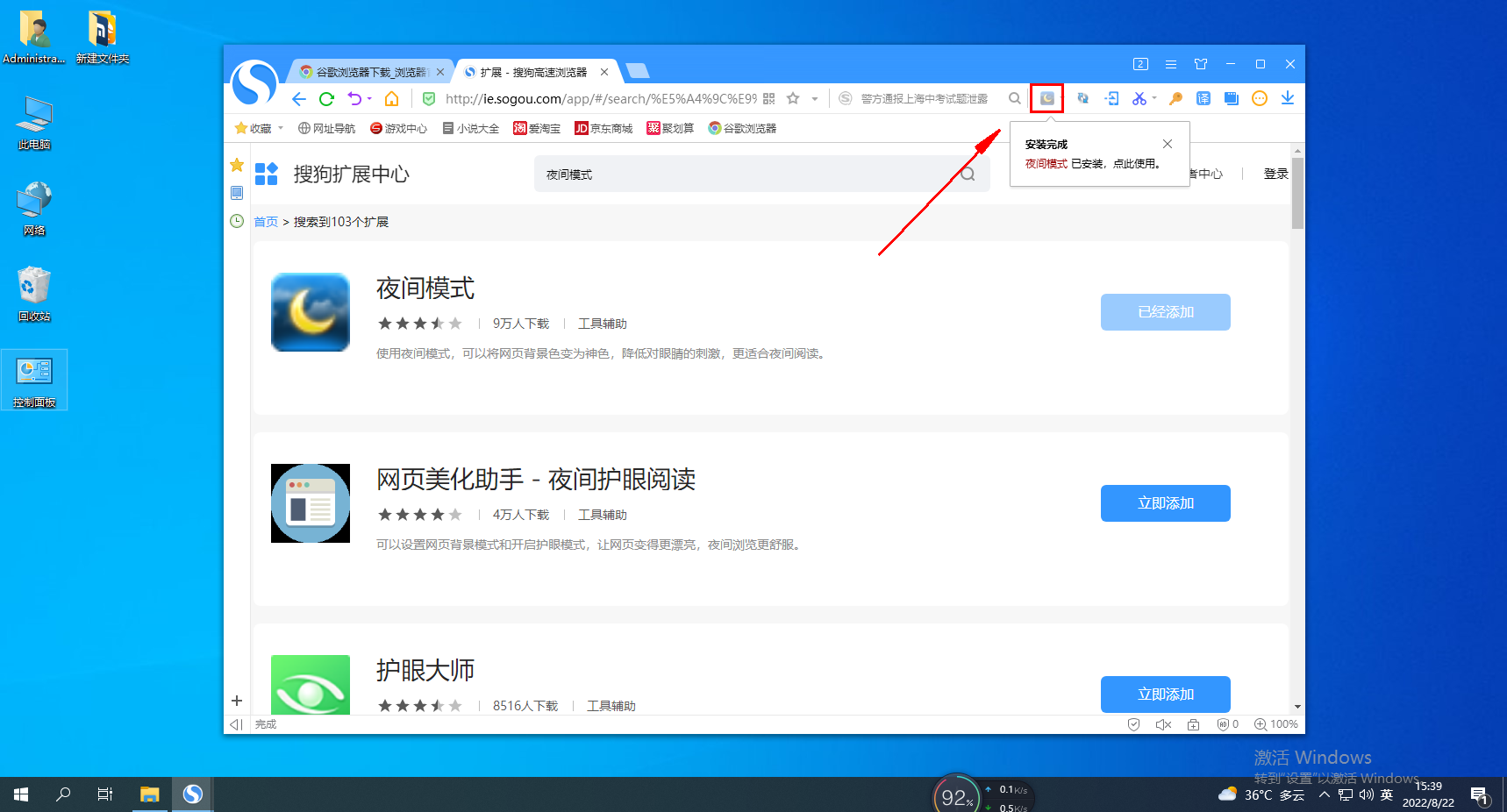The height and width of the screenshot is (812, 1507).
Task: Open a new tab
Action: (x=638, y=71)
